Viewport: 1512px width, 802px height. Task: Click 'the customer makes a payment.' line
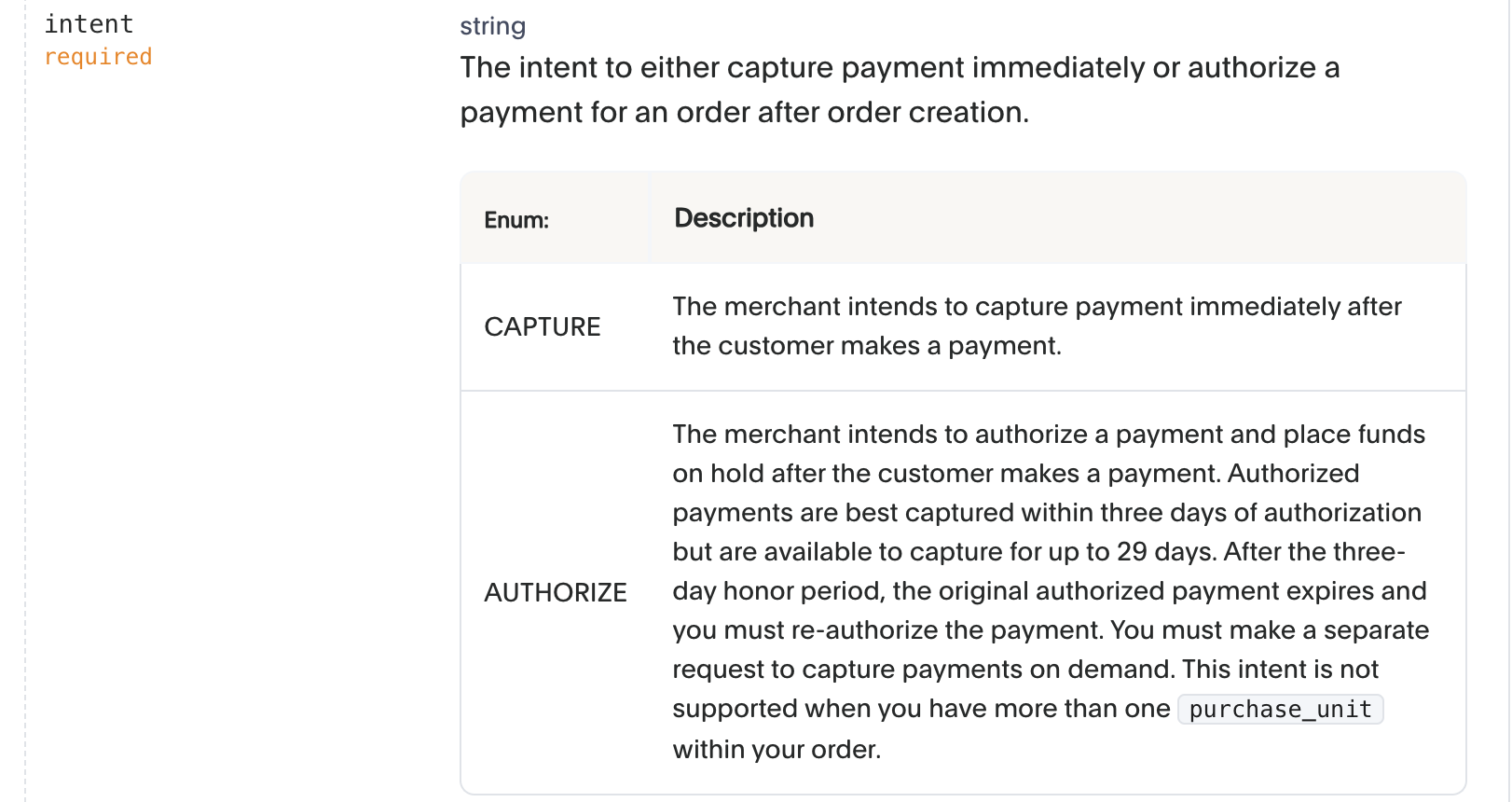tap(867, 346)
